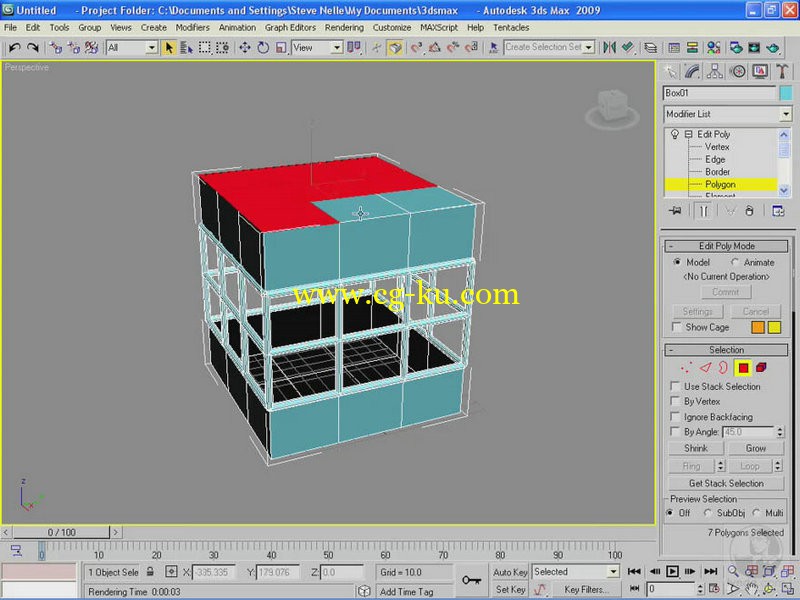Viewport: 800px width, 600px height.
Task: Open Render Setup icon
Action: click(x=736, y=48)
